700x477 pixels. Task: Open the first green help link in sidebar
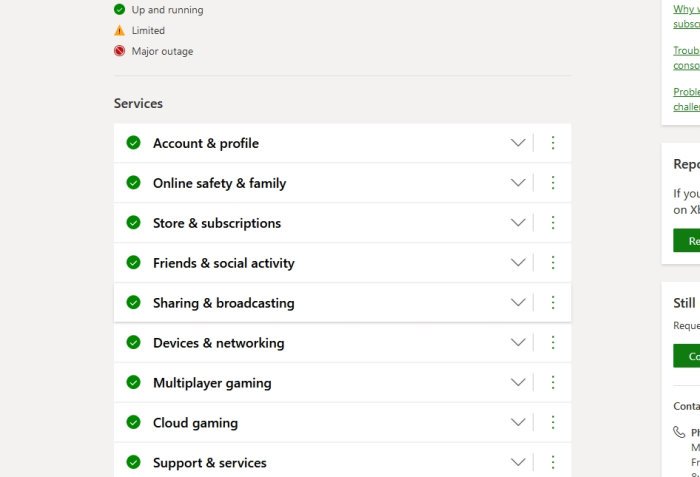click(x=687, y=16)
